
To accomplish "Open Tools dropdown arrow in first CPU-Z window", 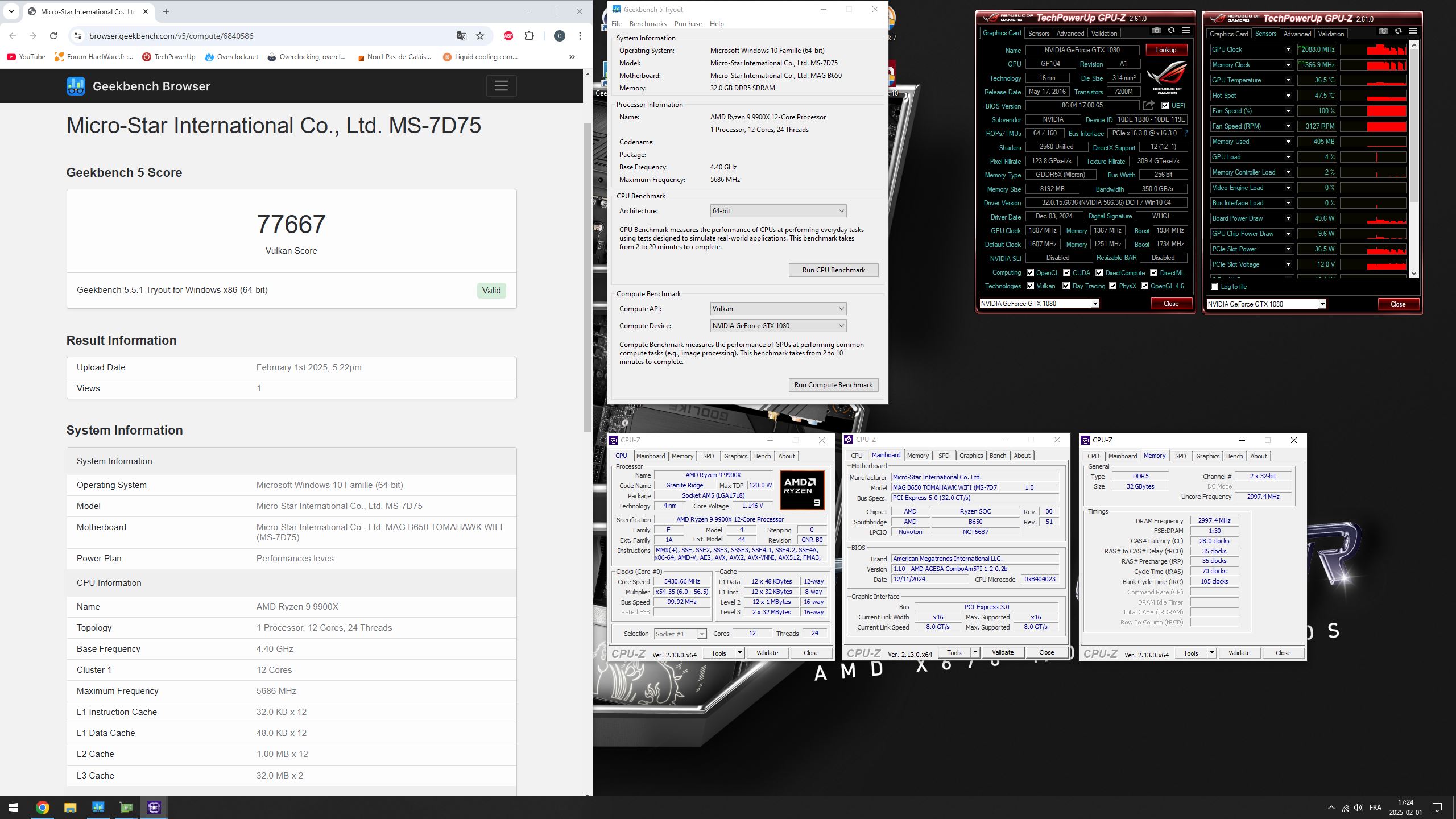I will pyautogui.click(x=739, y=653).
